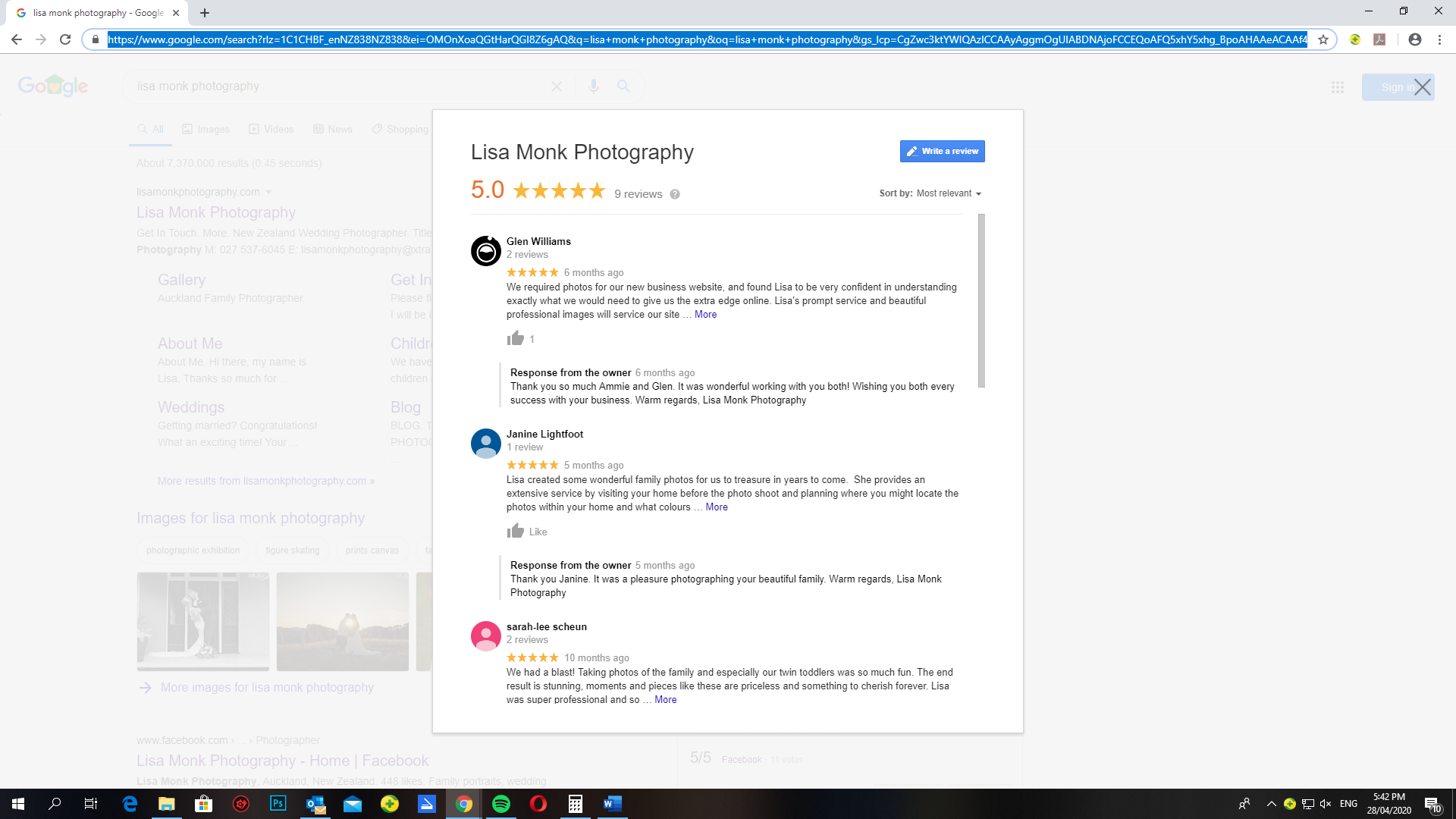Screen dimensions: 1456x819
Task: Open the Google apps grid
Action: point(1338,87)
